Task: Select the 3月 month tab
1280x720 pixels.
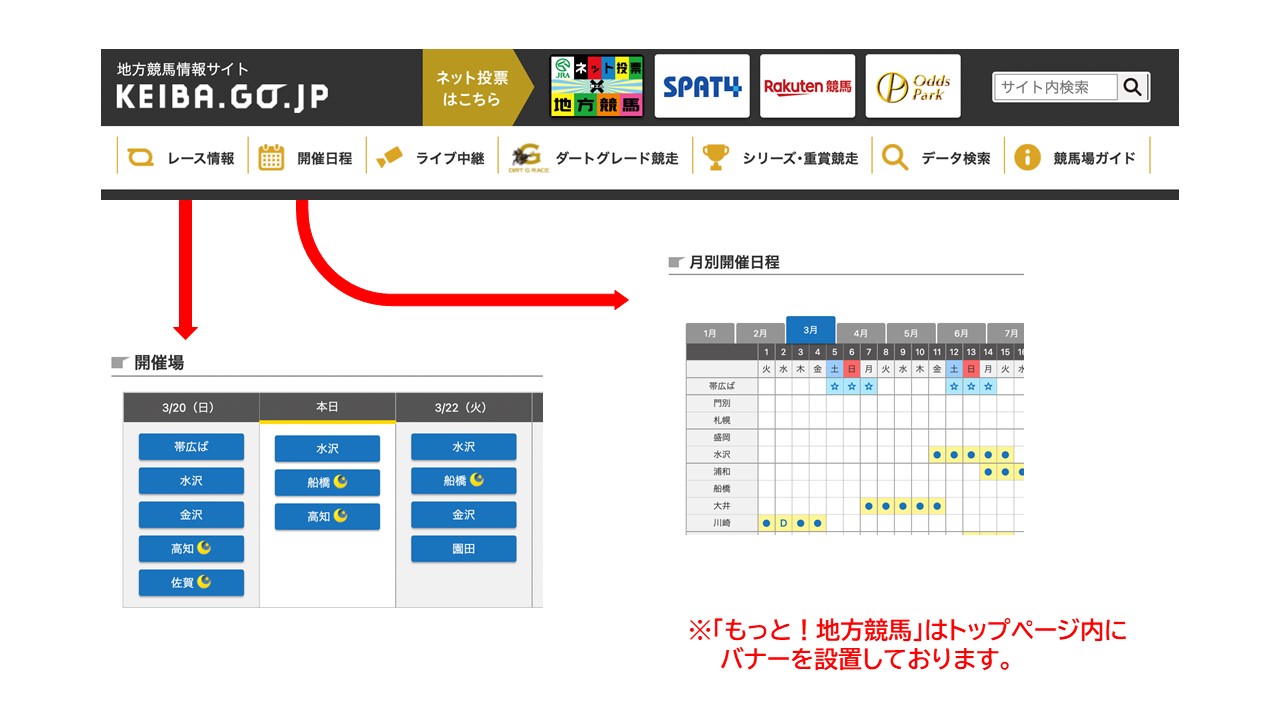Action: pyautogui.click(x=810, y=330)
